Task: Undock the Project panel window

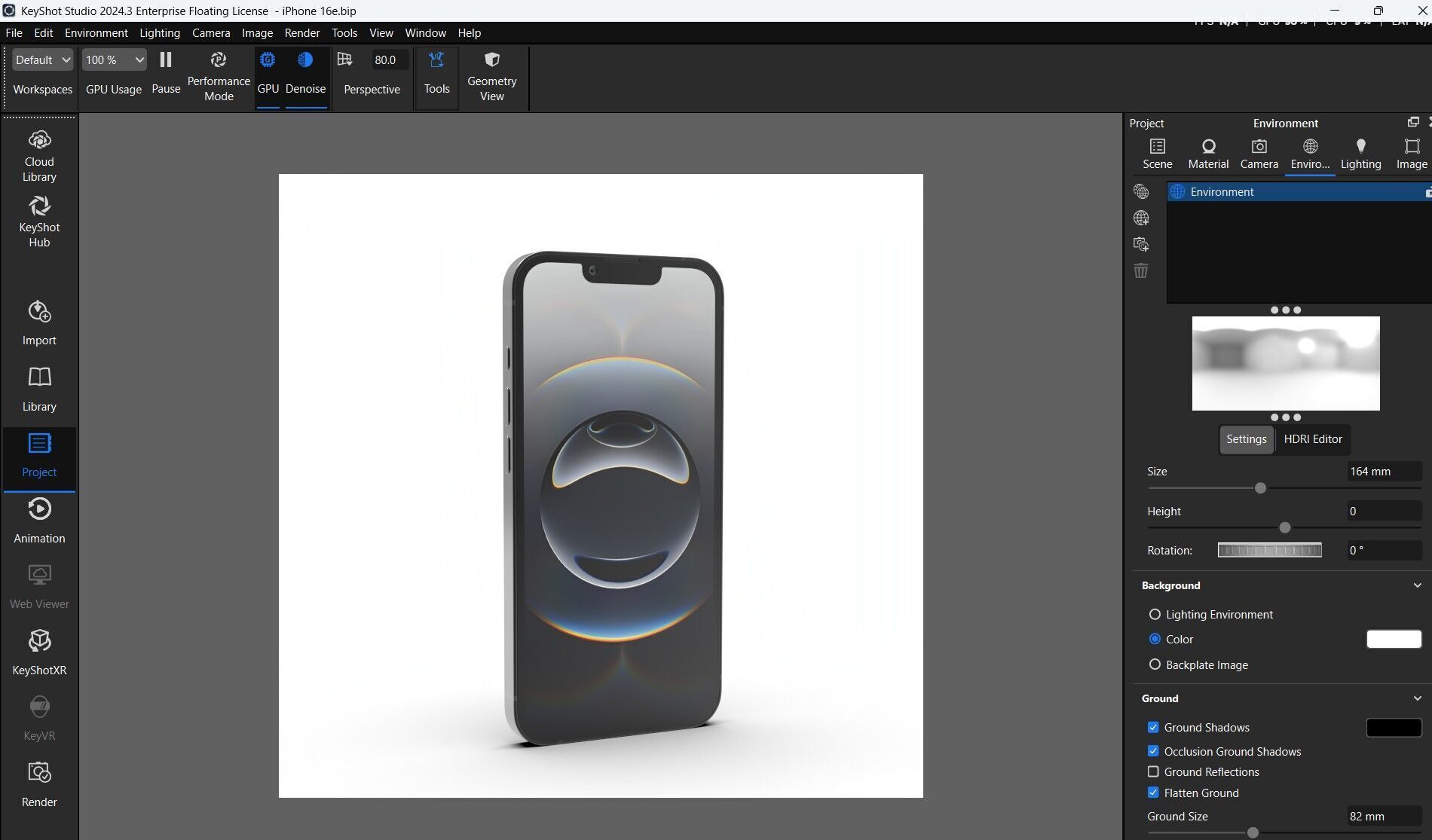Action: (x=1413, y=122)
